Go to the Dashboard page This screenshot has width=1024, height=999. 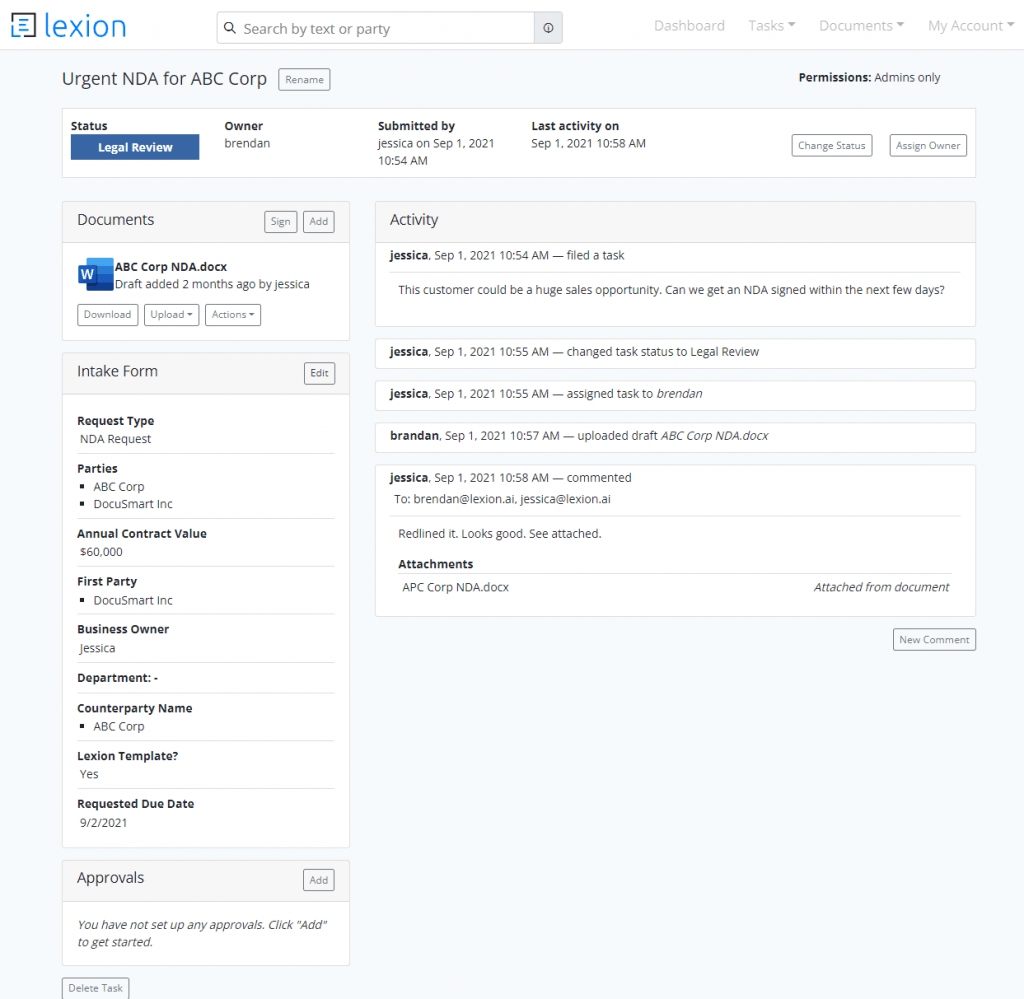coord(689,26)
